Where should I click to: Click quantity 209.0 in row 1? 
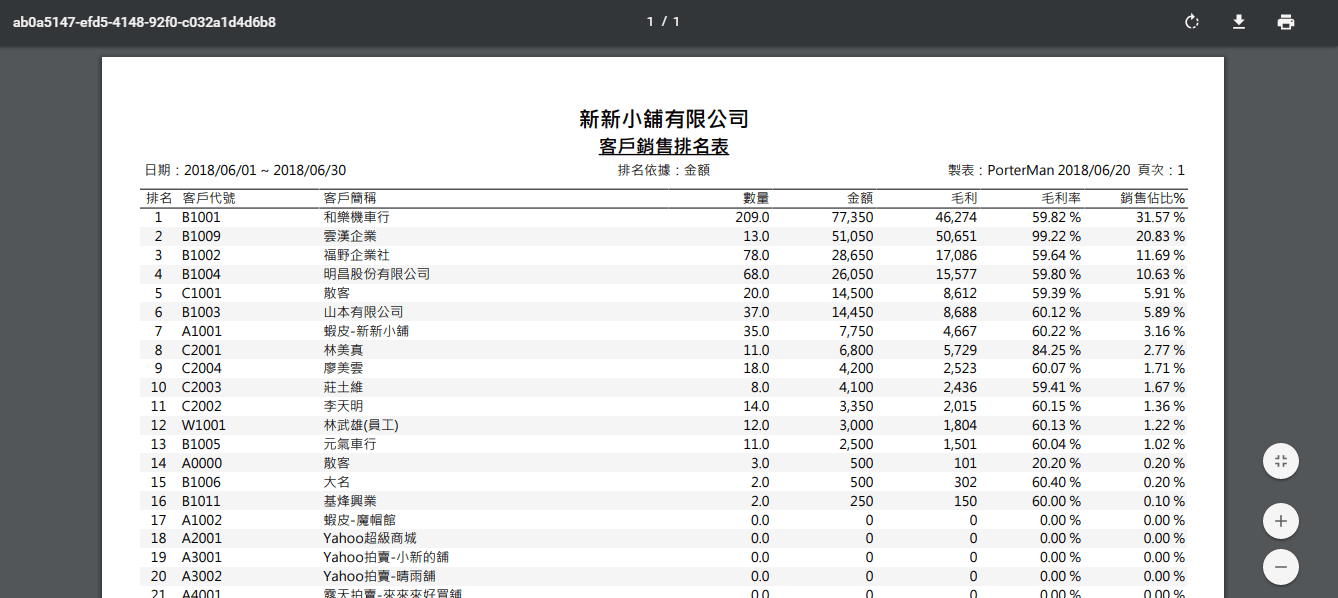(x=752, y=217)
